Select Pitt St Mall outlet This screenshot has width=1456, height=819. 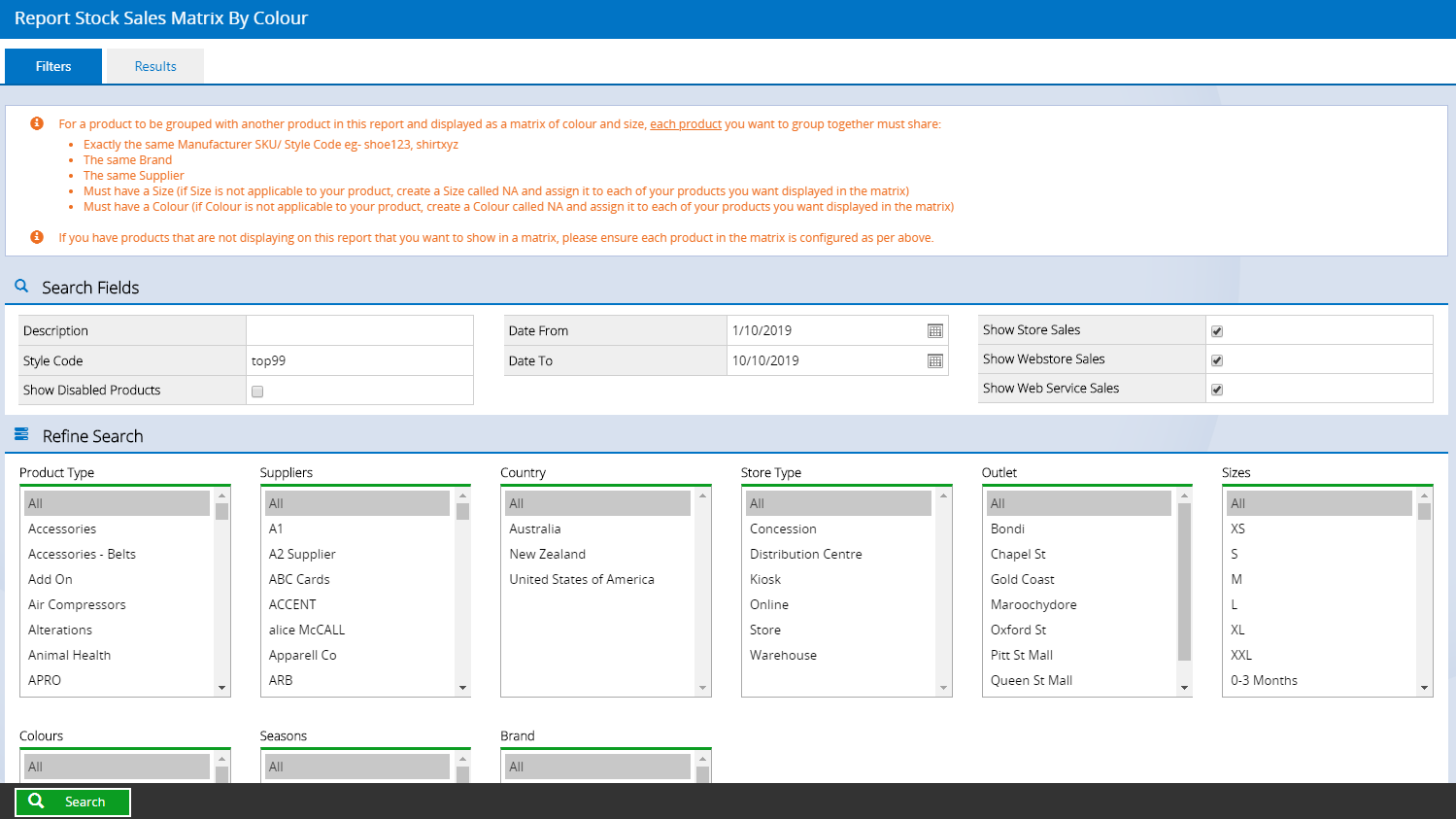(1078, 655)
